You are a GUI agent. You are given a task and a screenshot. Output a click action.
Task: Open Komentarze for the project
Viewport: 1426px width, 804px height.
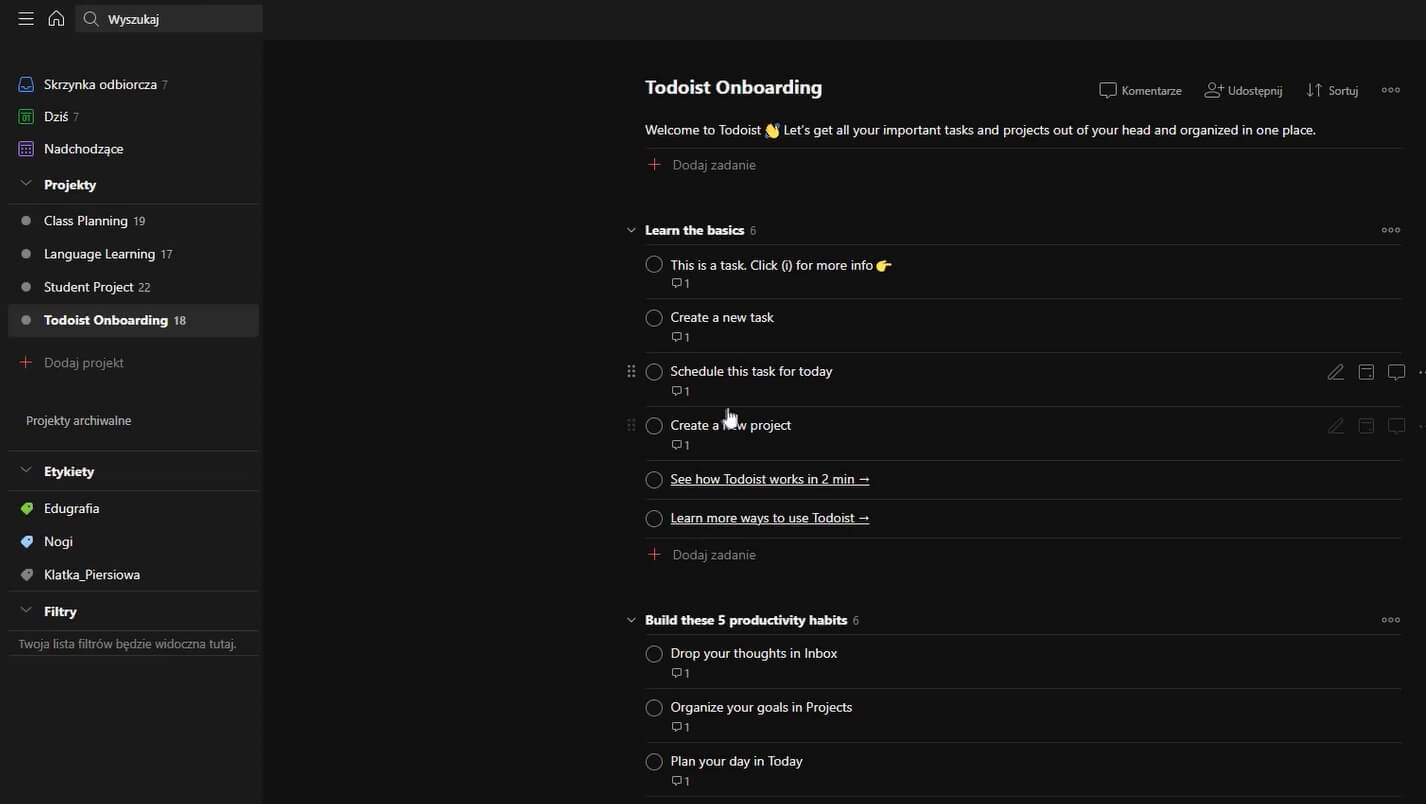(1140, 90)
